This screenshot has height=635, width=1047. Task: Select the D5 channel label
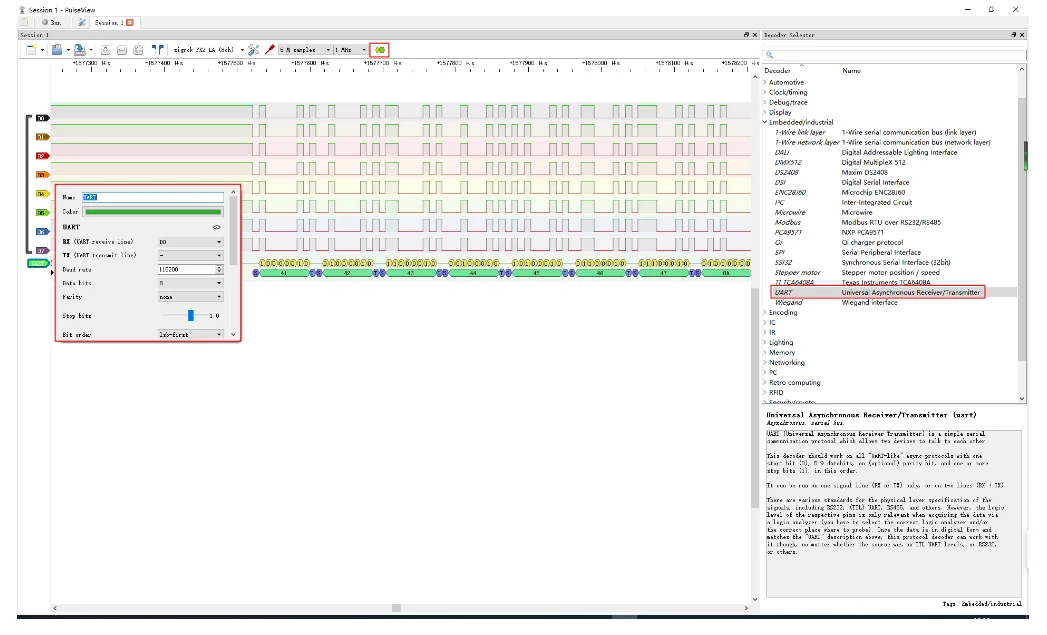[x=42, y=212]
